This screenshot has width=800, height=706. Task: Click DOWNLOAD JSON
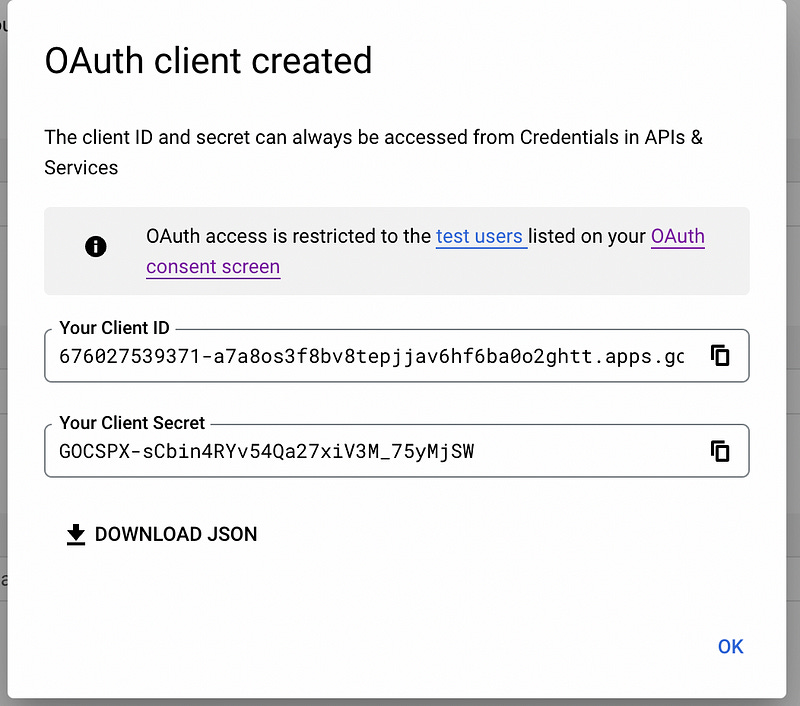175,534
